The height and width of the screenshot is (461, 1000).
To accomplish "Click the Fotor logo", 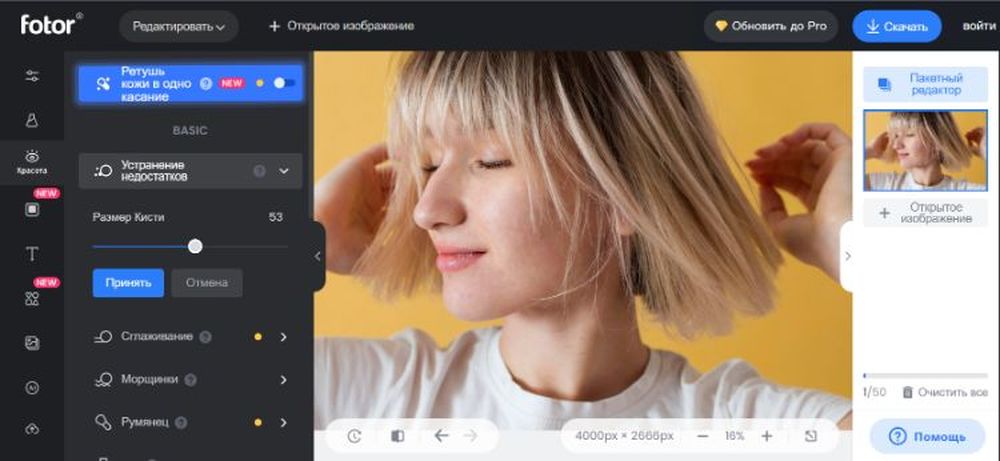I will pos(51,25).
